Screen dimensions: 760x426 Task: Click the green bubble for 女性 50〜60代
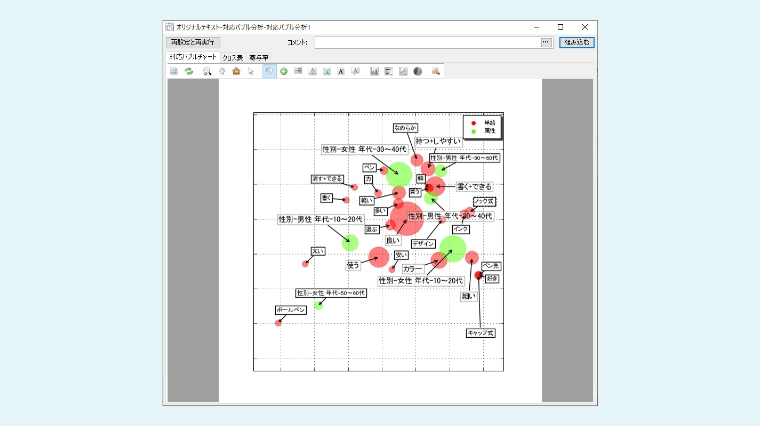point(318,305)
